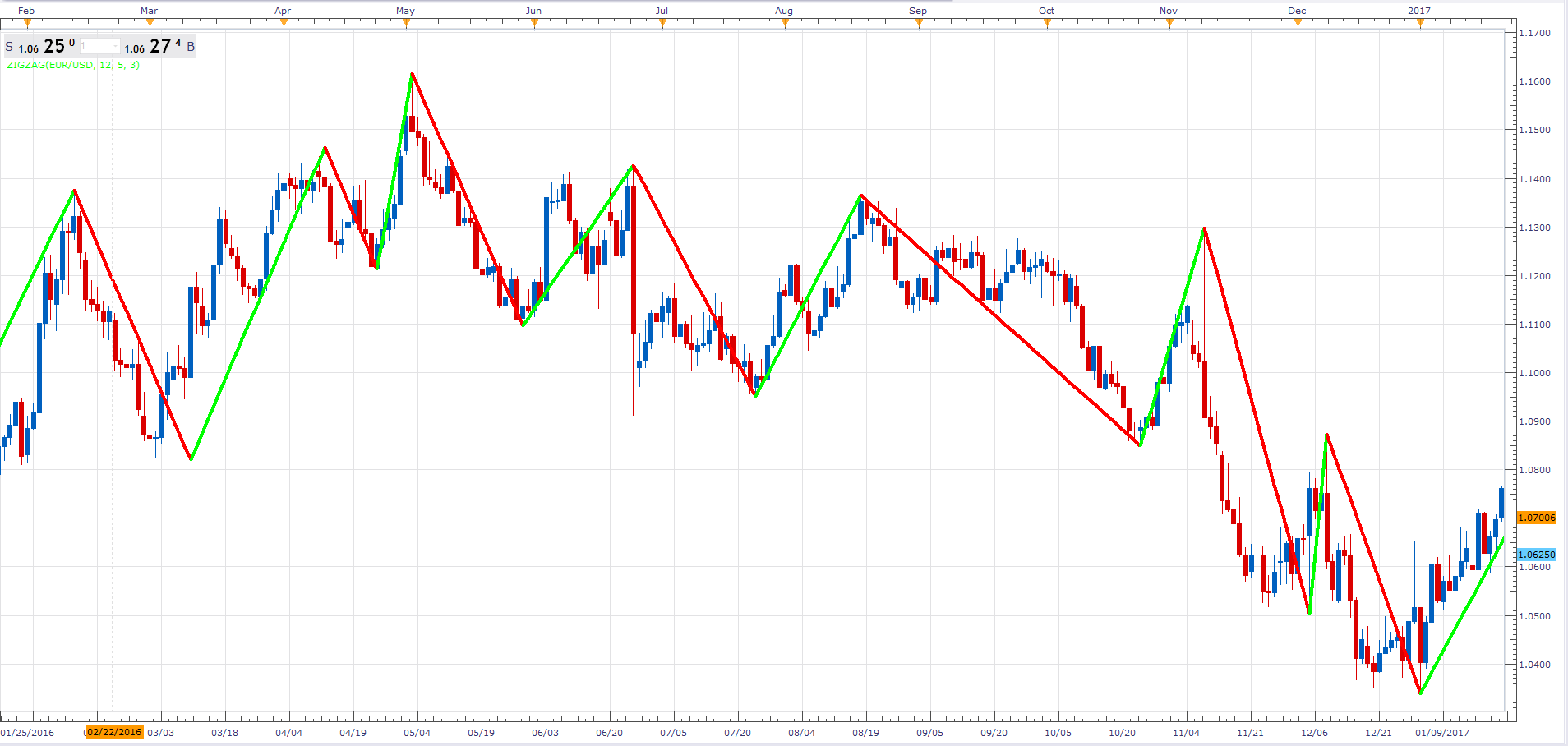Click the 03/18 date on the bottom axis
This screenshot has width=1568, height=746.
click(225, 733)
